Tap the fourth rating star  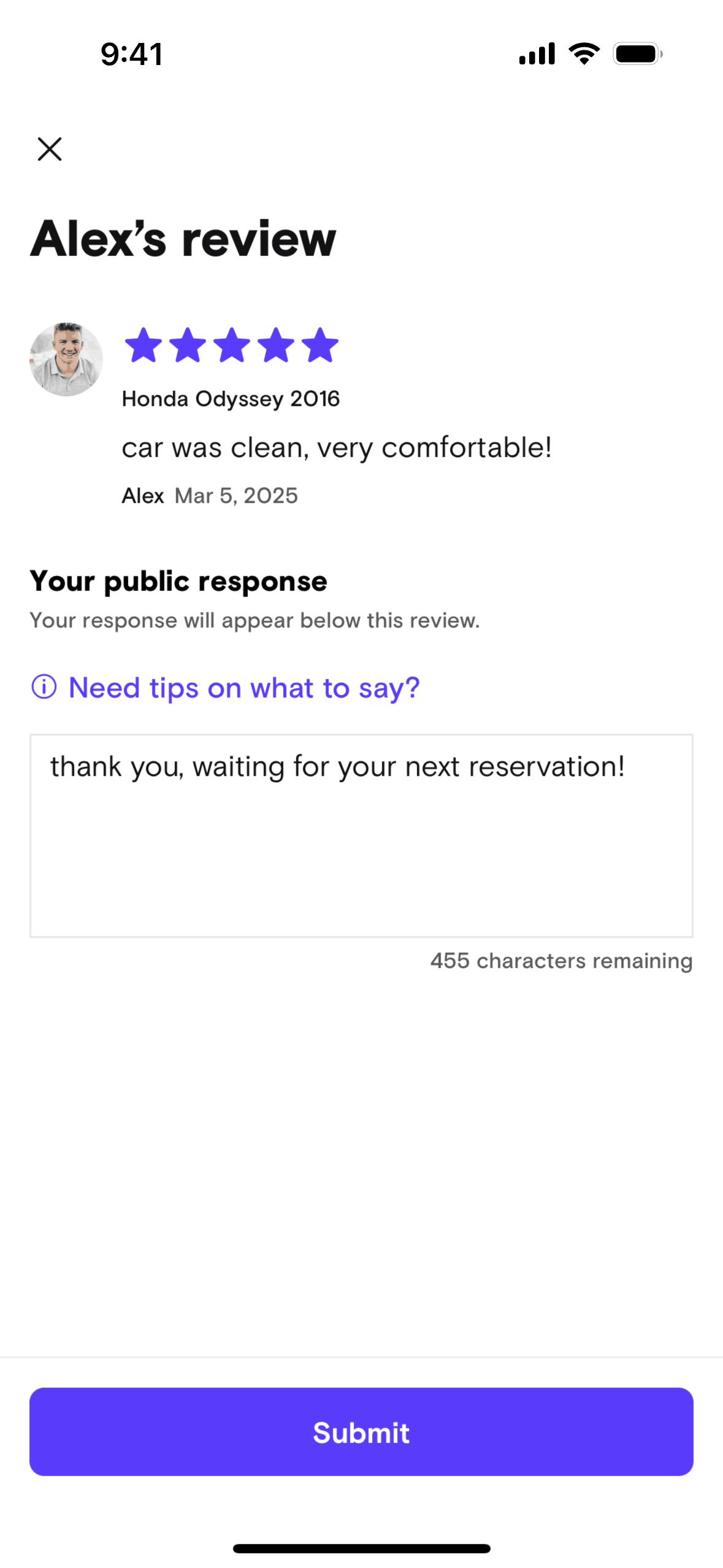click(x=277, y=345)
